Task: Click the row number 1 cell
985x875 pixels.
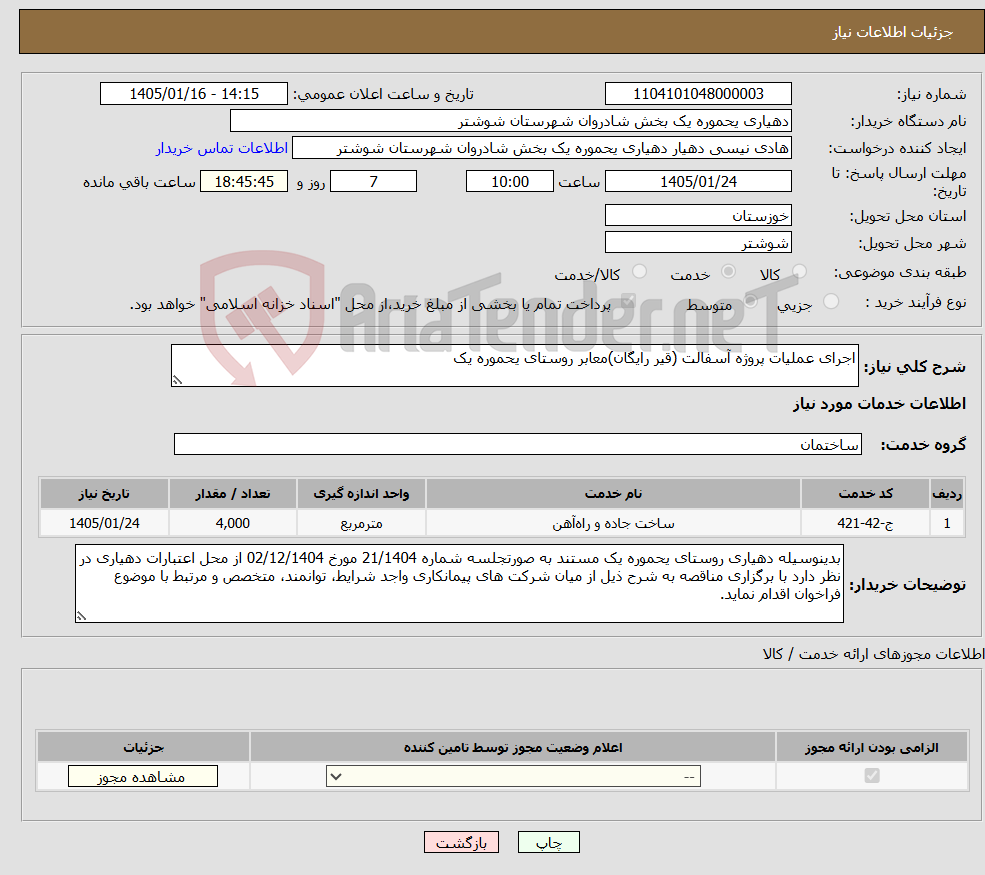Action: tap(947, 523)
